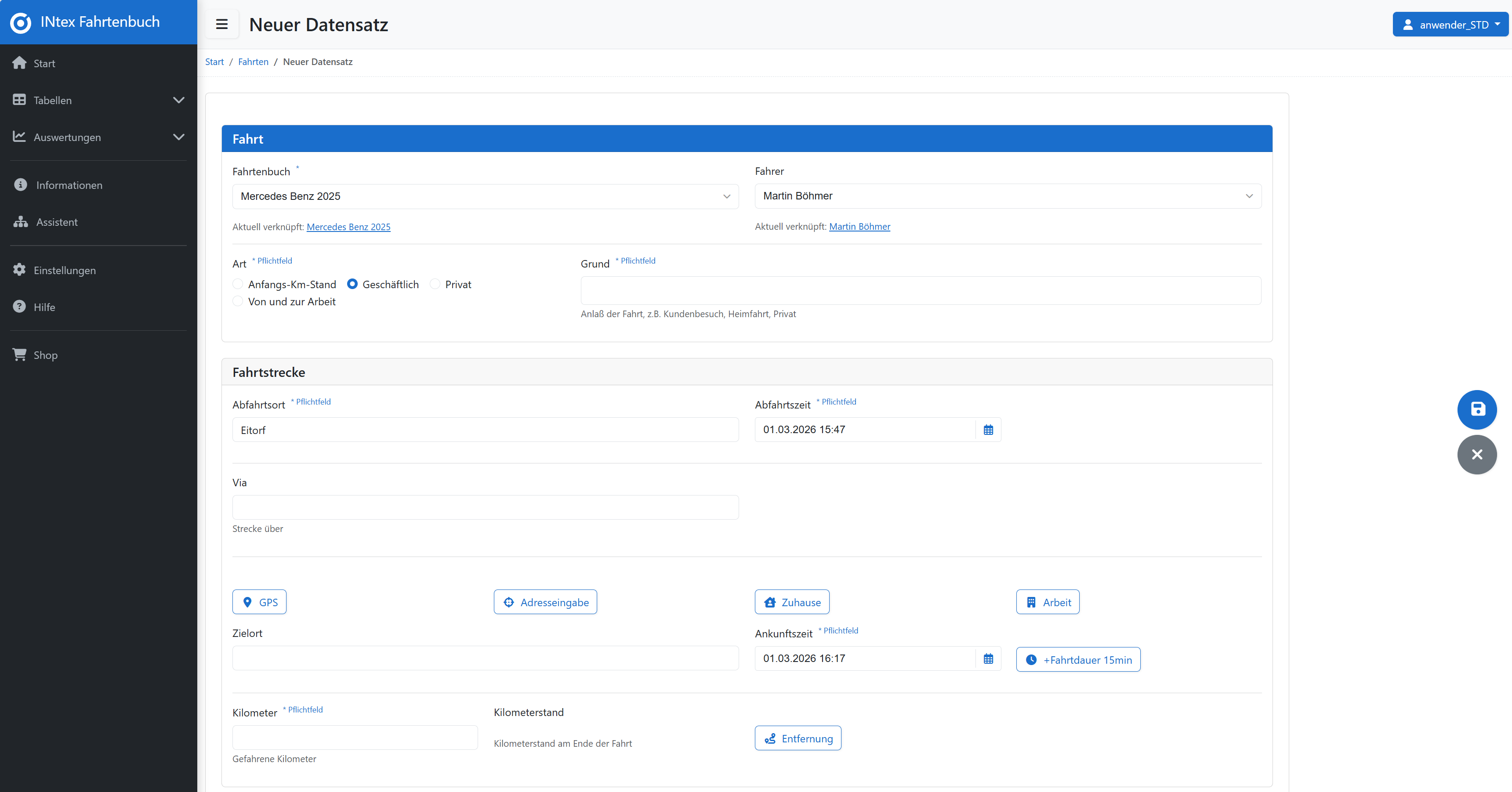Click into the Grund text field
This screenshot has height=792, width=1512.
pyautogui.click(x=920, y=290)
